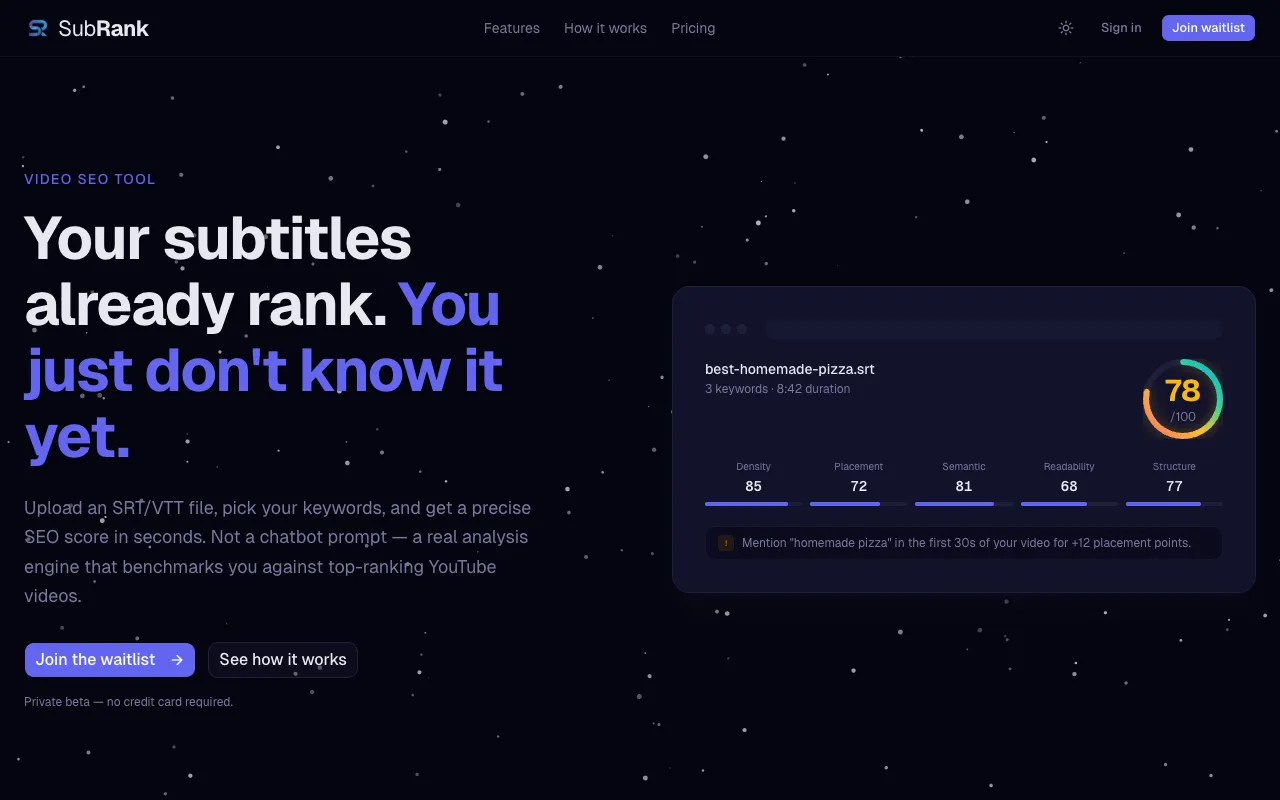Click the Density score 85
This screenshot has height=800, width=1280.
[753, 486]
